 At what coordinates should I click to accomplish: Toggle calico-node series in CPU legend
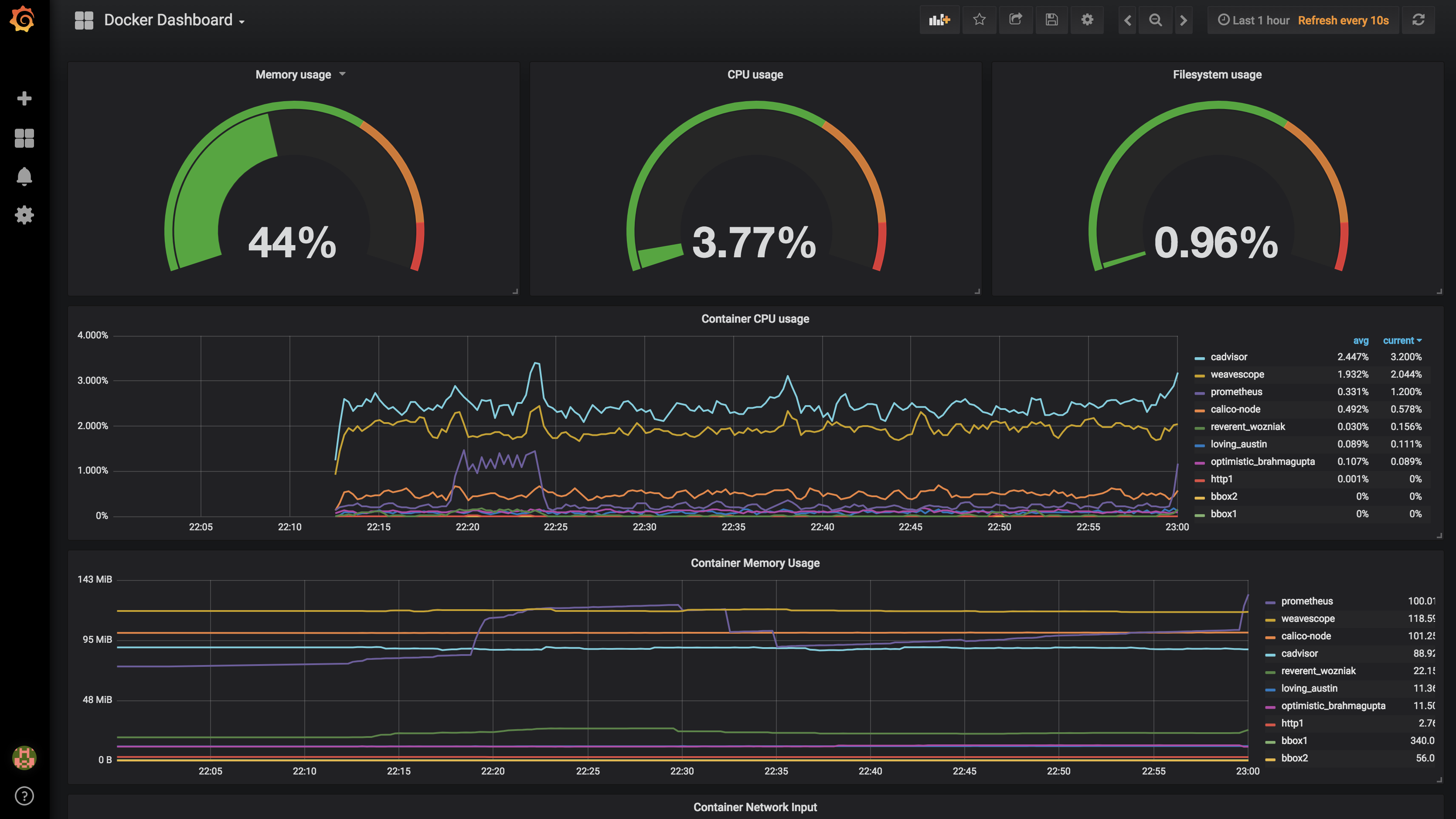click(1235, 409)
